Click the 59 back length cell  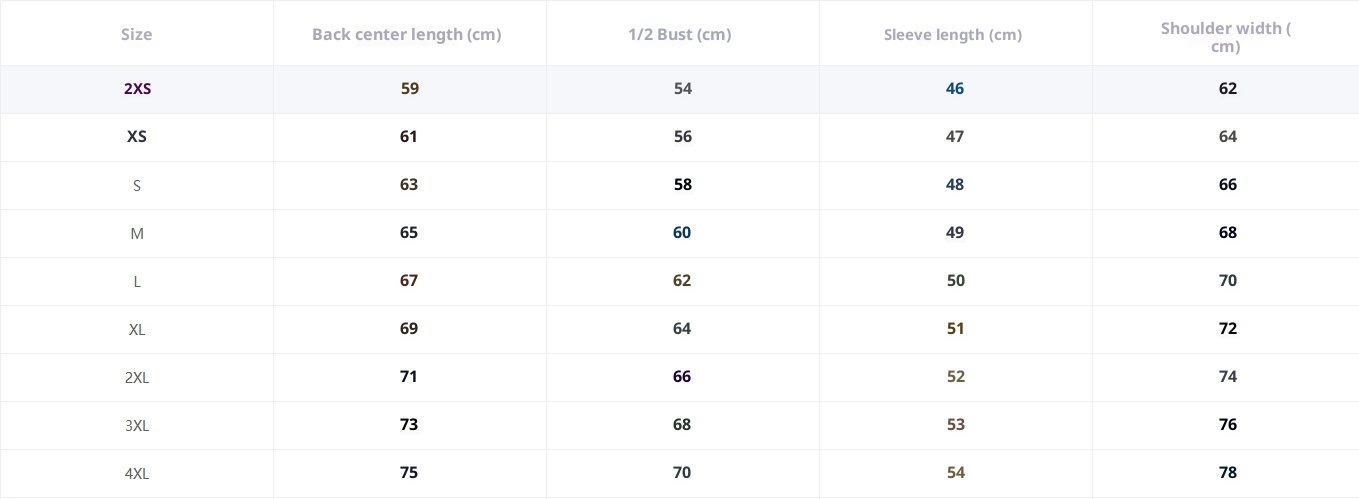[410, 89]
